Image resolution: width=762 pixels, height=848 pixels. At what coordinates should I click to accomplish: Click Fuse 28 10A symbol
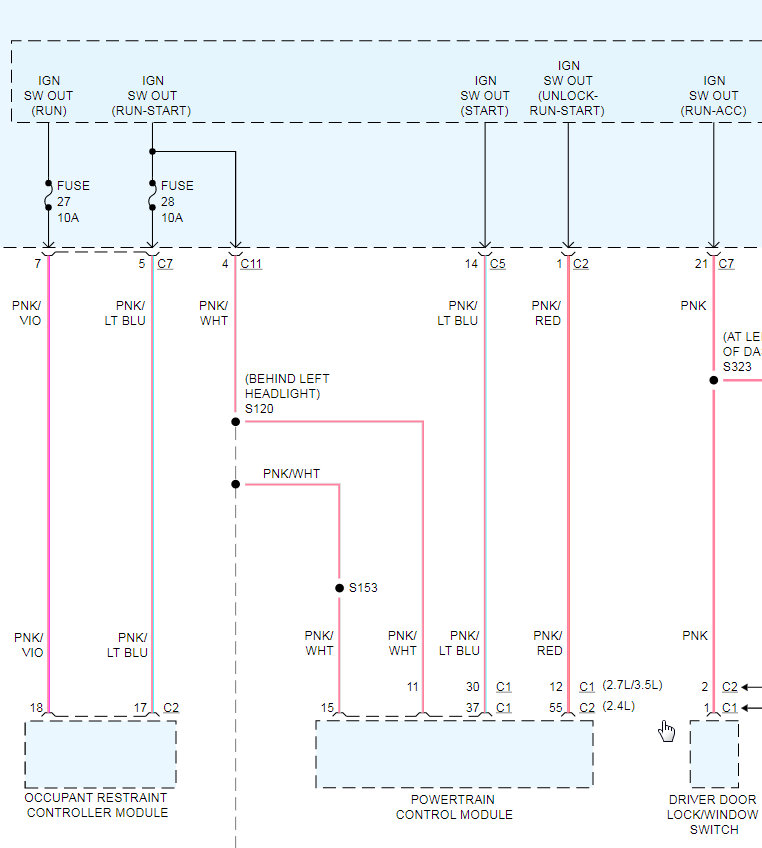pos(153,195)
